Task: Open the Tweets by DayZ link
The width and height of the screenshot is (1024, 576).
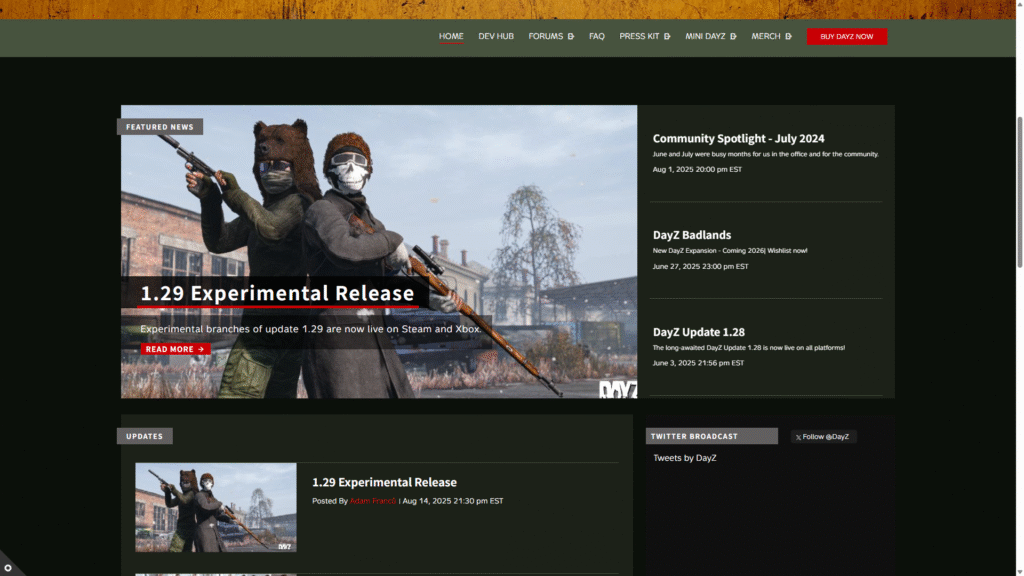Action: coord(684,458)
